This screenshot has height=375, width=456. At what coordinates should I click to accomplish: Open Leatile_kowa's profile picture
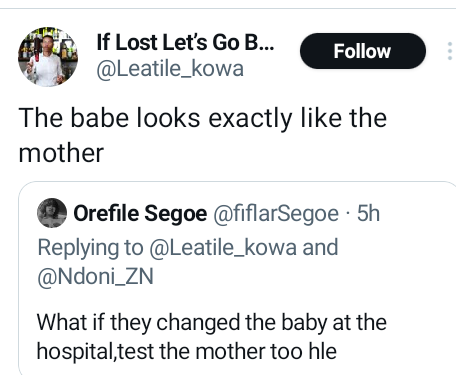48,57
